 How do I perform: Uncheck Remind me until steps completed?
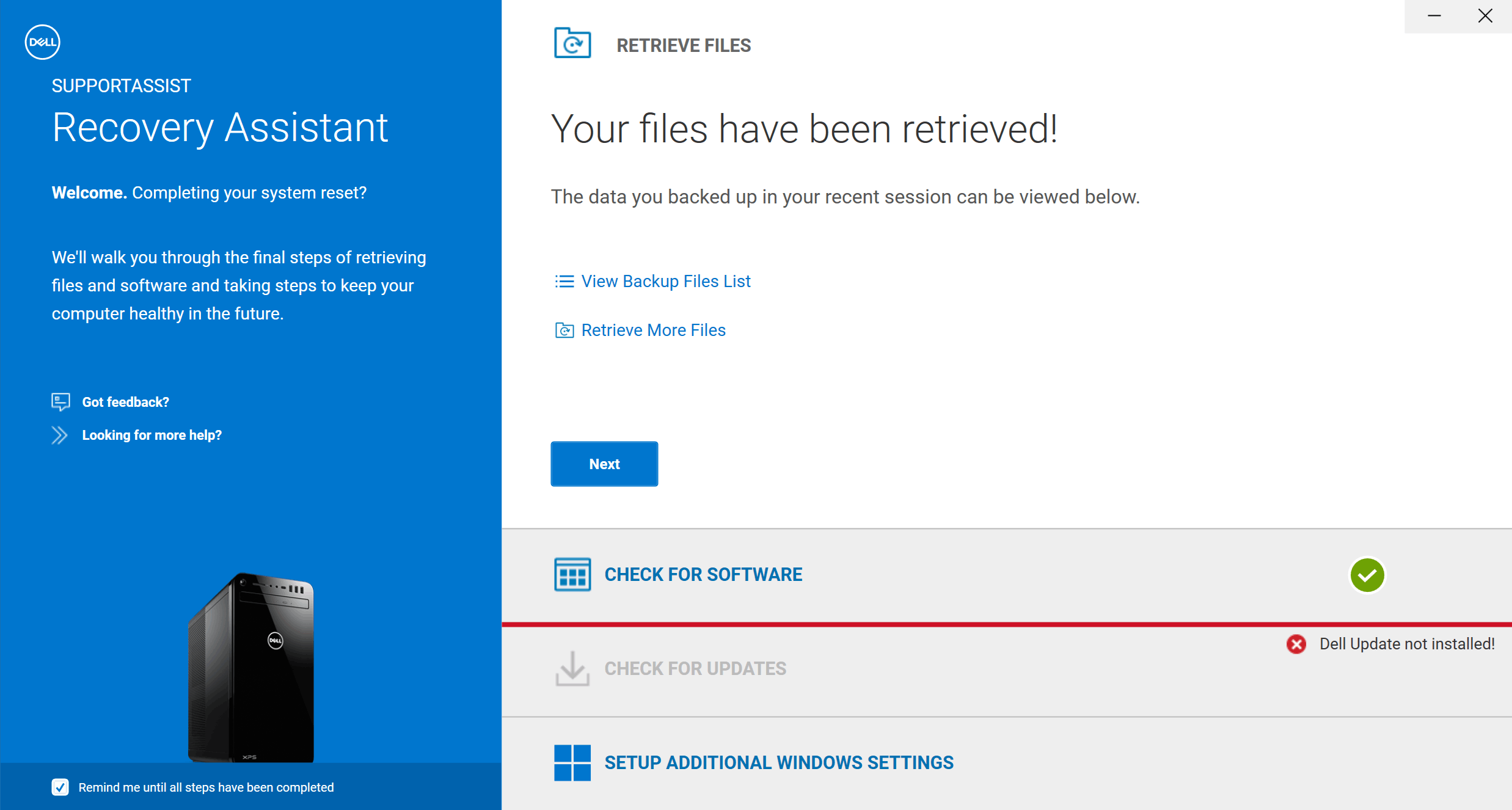click(x=60, y=787)
